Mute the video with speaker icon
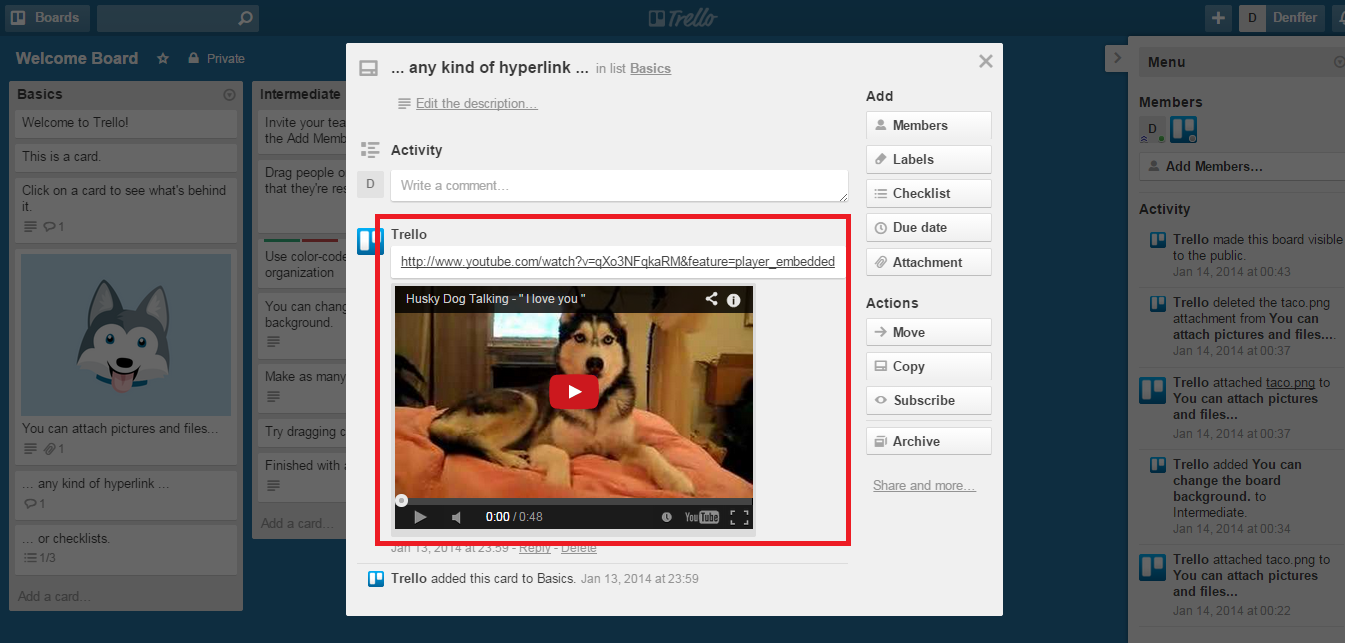The width and height of the screenshot is (1345, 643). [x=456, y=517]
